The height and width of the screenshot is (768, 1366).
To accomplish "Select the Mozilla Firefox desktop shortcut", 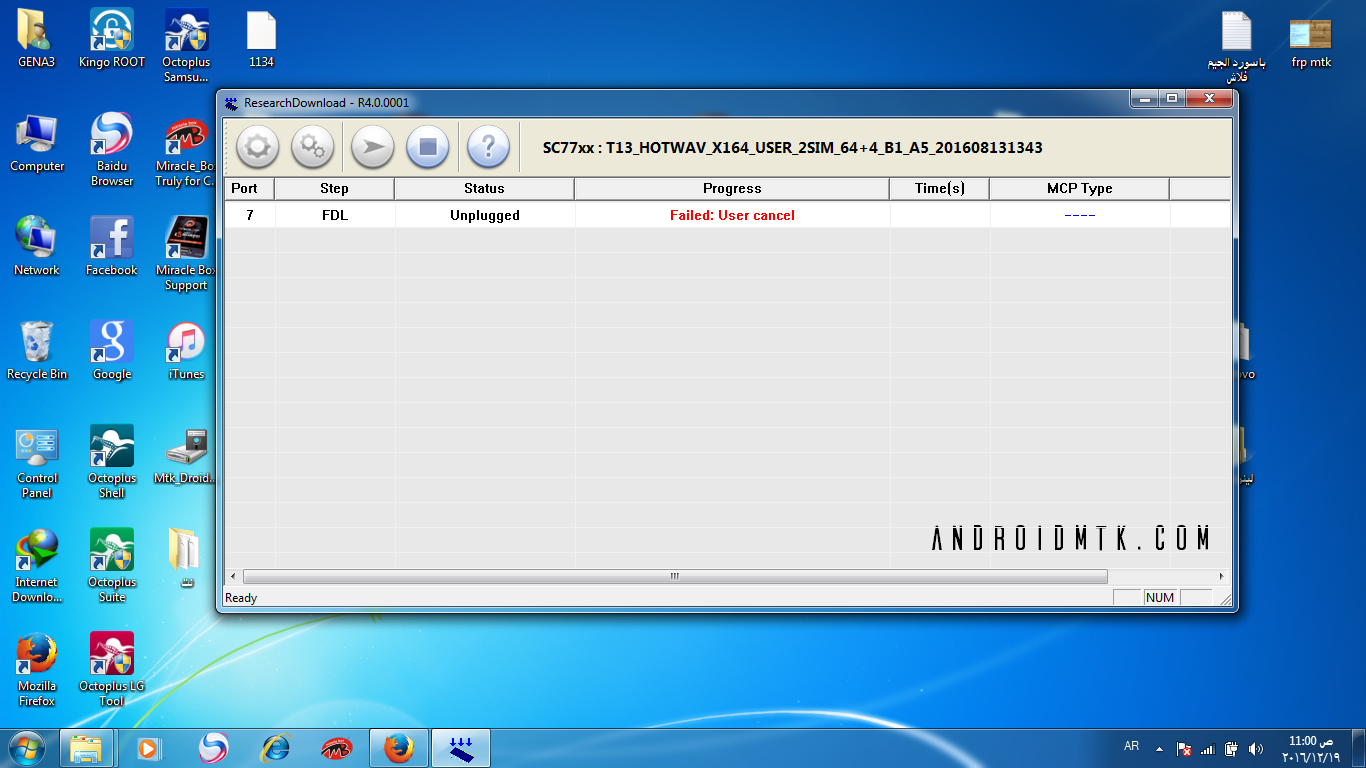I will 37,670.
